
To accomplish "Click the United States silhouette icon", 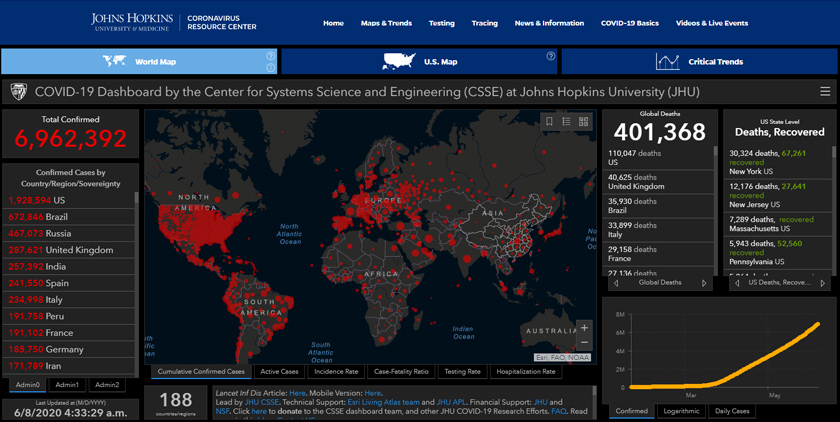I will [x=399, y=61].
